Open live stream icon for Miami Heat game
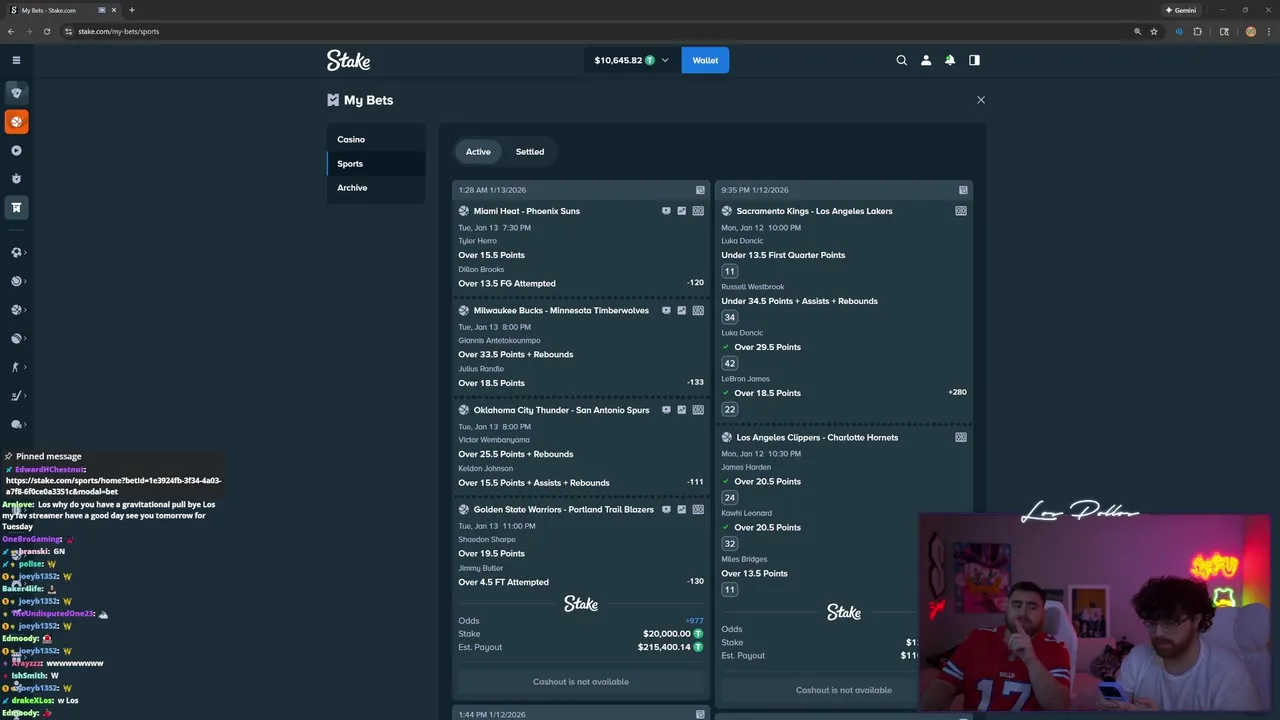This screenshot has height=720, width=1280. [666, 211]
